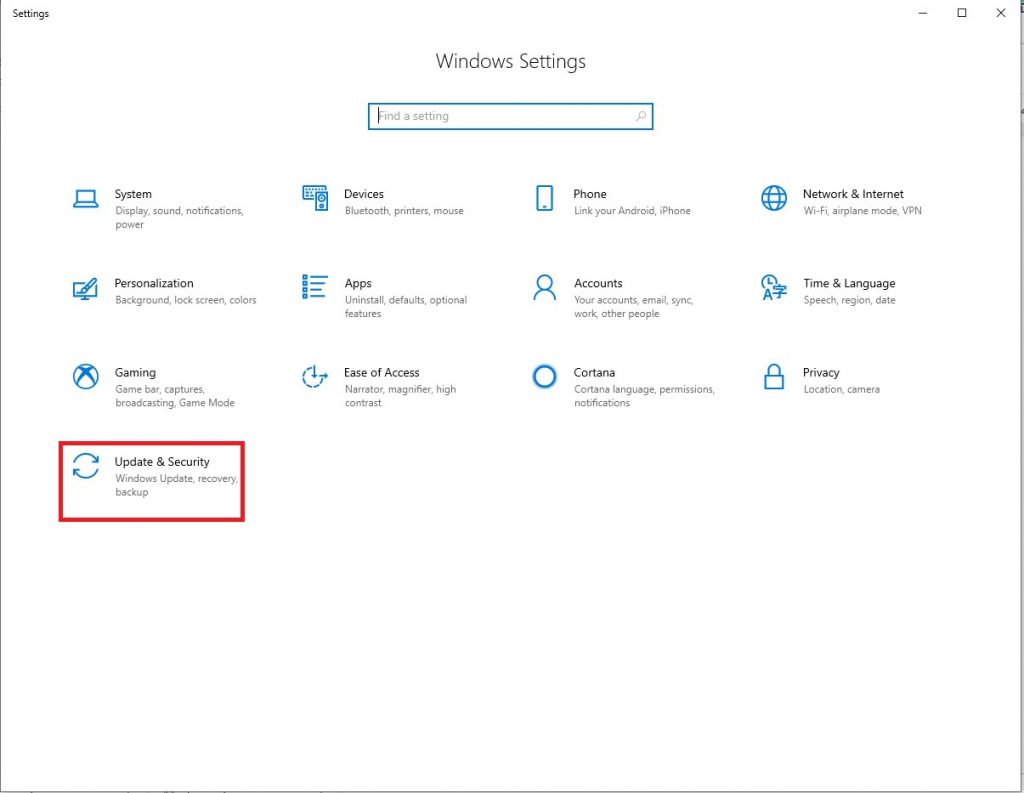Click 'Location, camera' description

(x=841, y=389)
